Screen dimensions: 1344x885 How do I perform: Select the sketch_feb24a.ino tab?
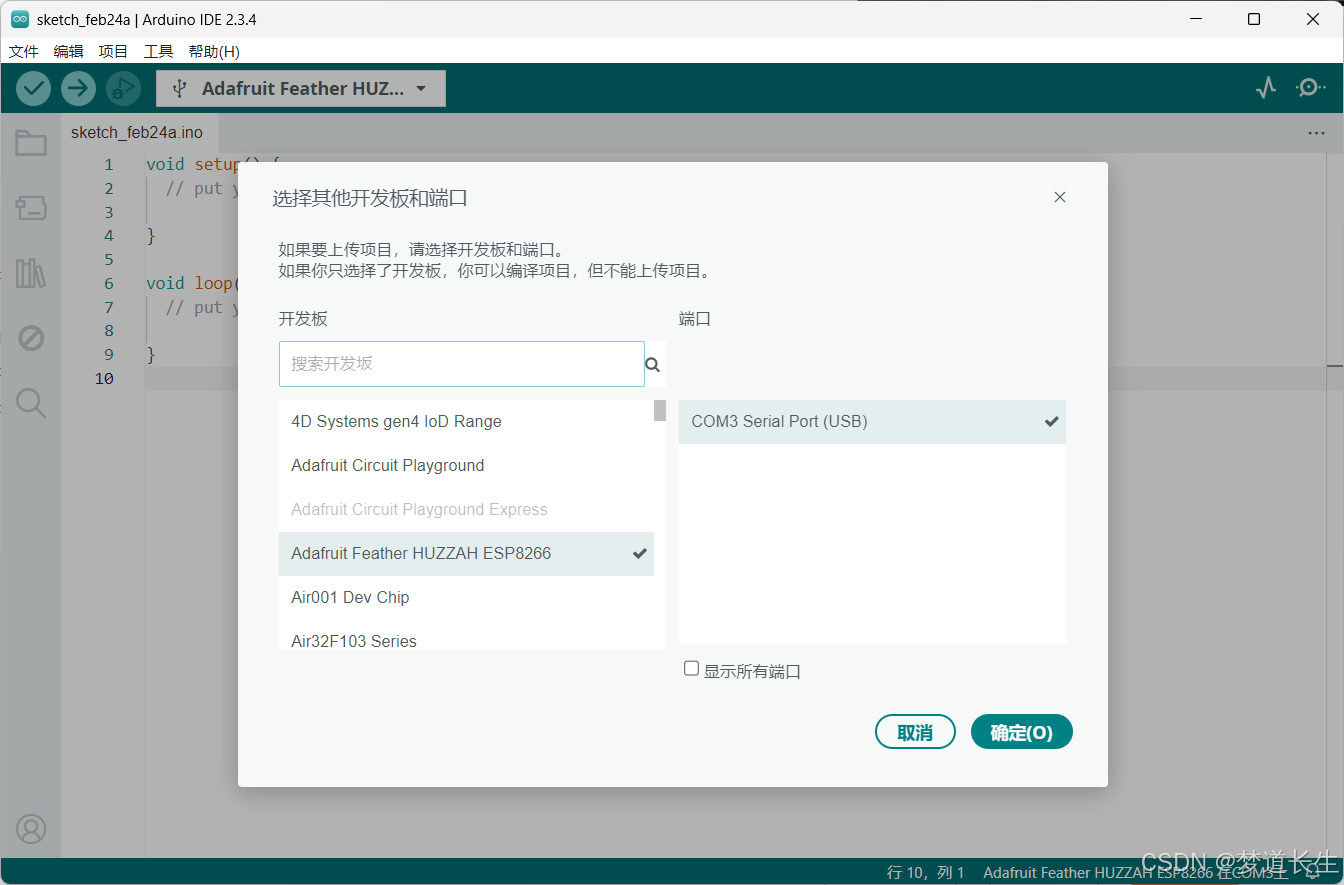[137, 133]
